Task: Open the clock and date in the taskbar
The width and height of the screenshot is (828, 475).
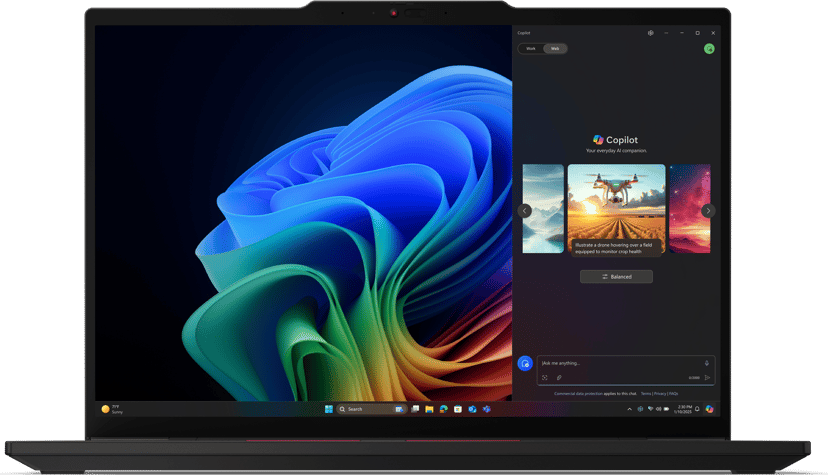Action: (683, 409)
